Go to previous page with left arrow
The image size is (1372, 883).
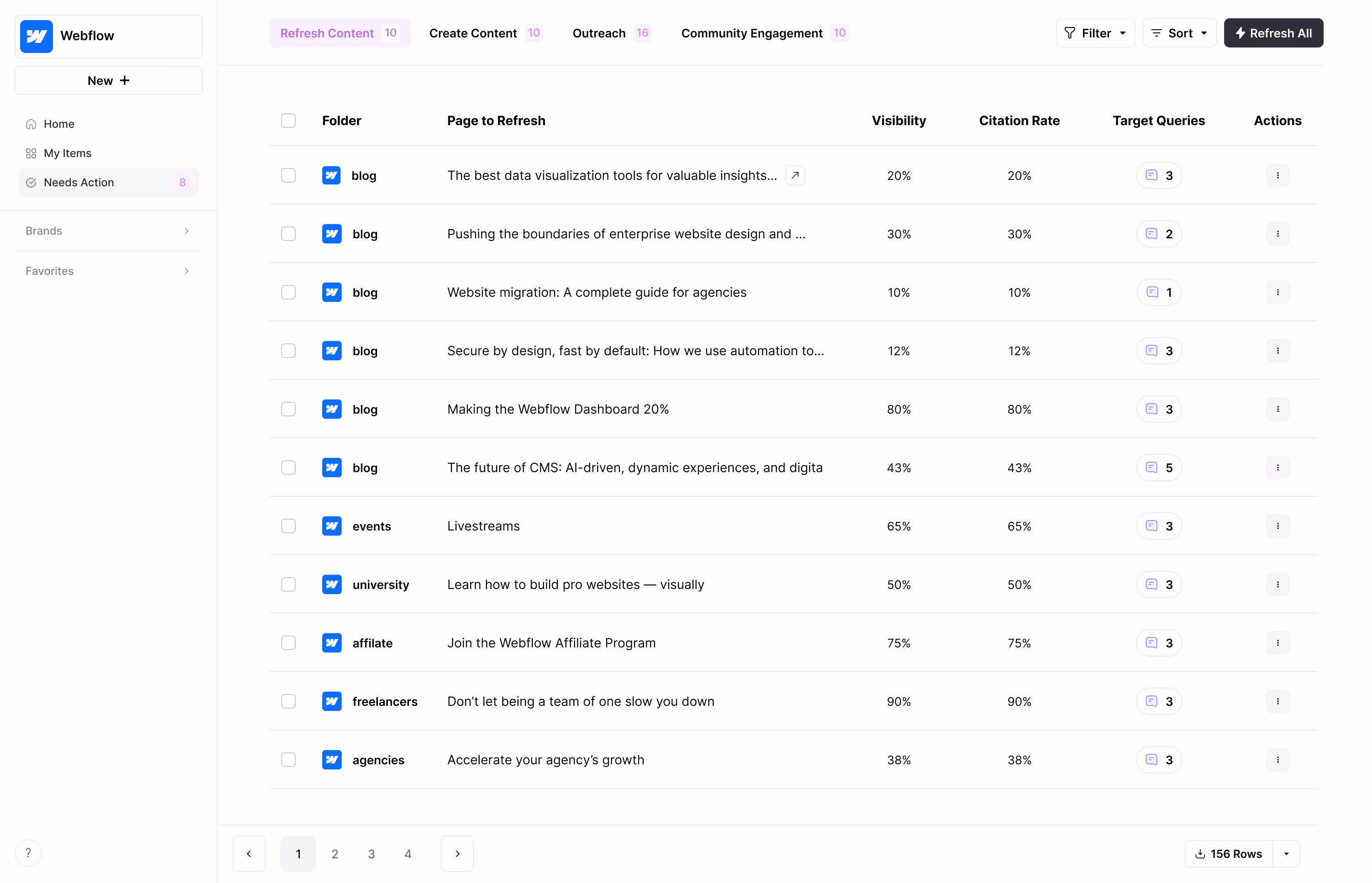(249, 854)
